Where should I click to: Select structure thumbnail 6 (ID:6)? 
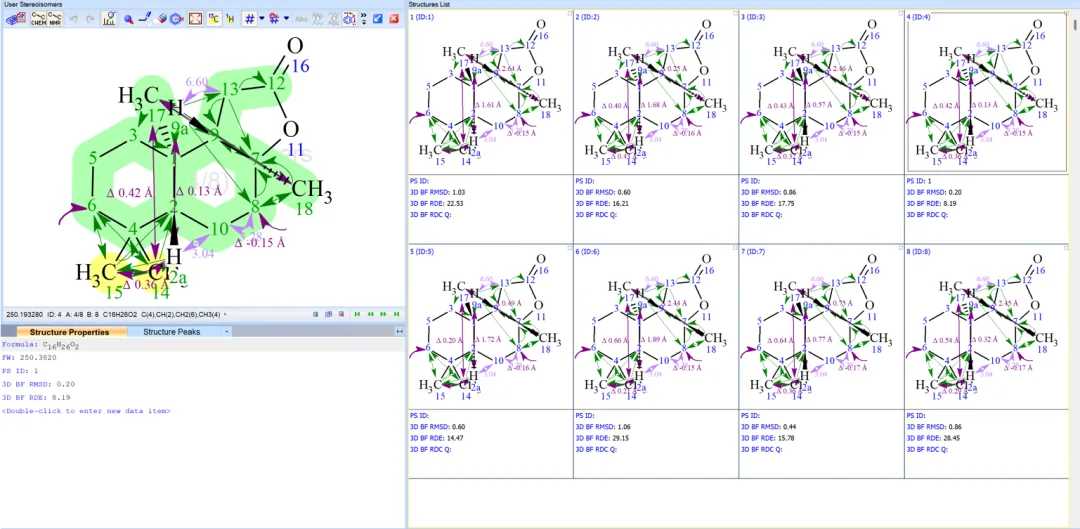pos(656,326)
